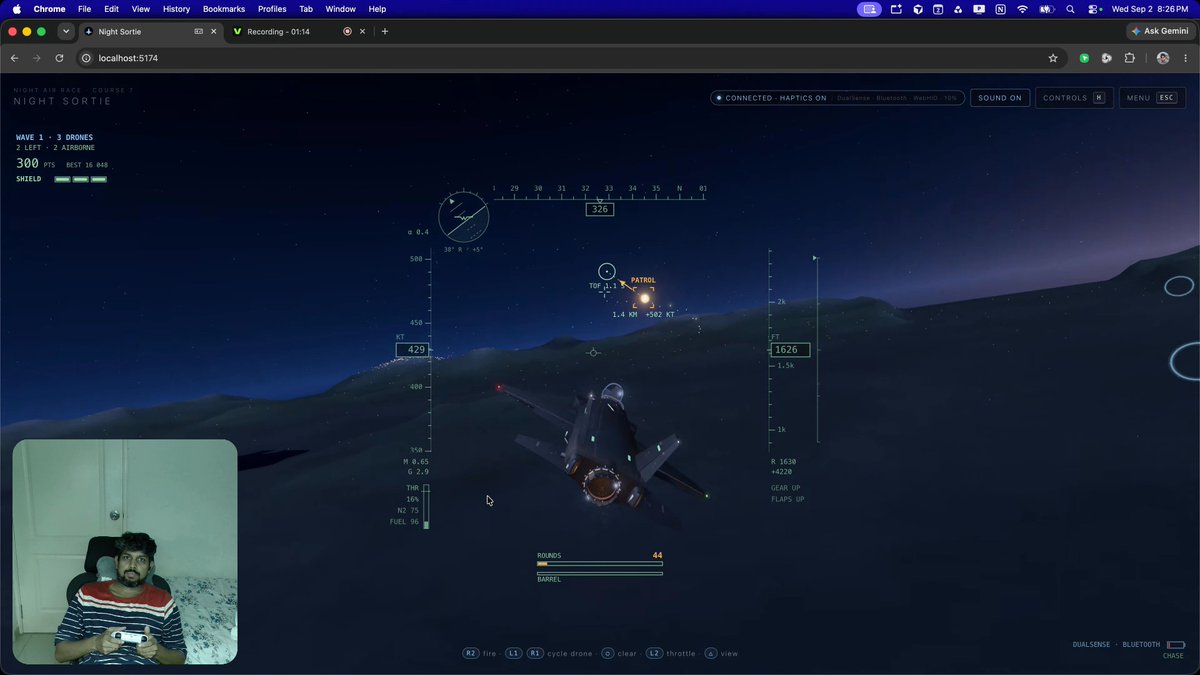Viewport: 1200px width, 675px height.
Task: Click the CHASE view label
Action: 1173,656
